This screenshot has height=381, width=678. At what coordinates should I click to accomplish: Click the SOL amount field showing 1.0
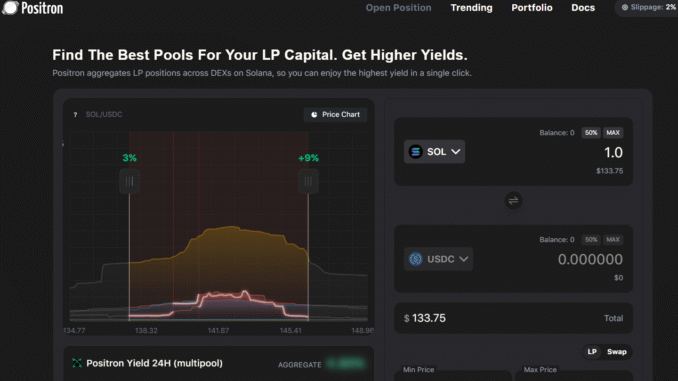click(613, 152)
